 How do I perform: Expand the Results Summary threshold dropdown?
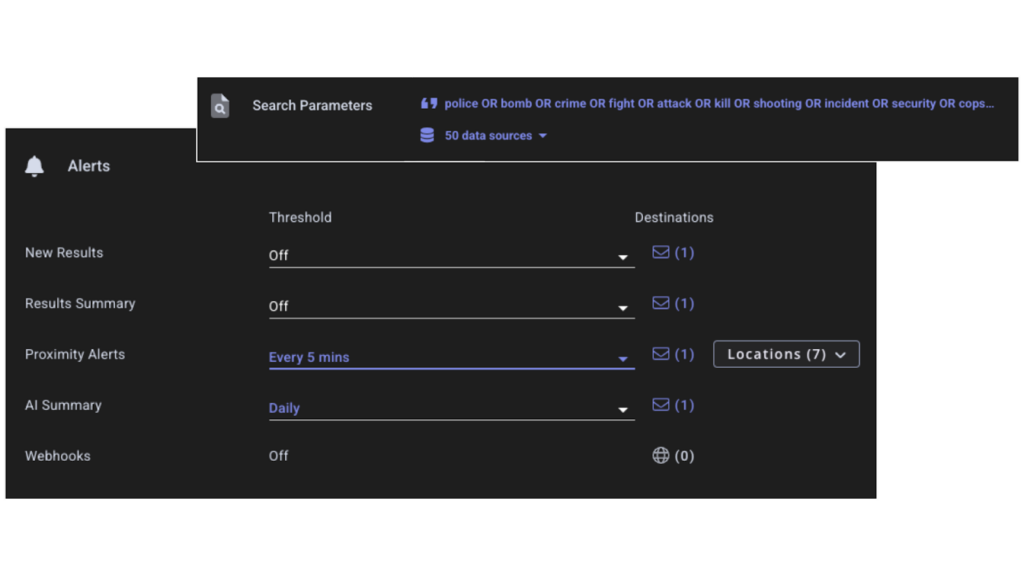[451, 306]
